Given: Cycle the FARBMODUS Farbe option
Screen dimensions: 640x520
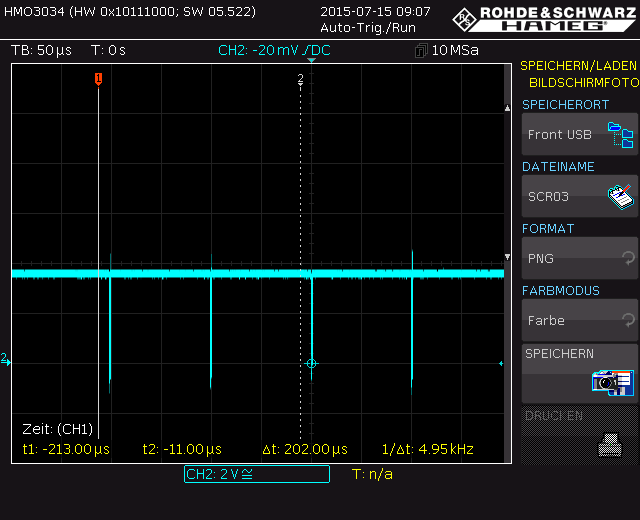Looking at the screenshot, I should click(580, 320).
